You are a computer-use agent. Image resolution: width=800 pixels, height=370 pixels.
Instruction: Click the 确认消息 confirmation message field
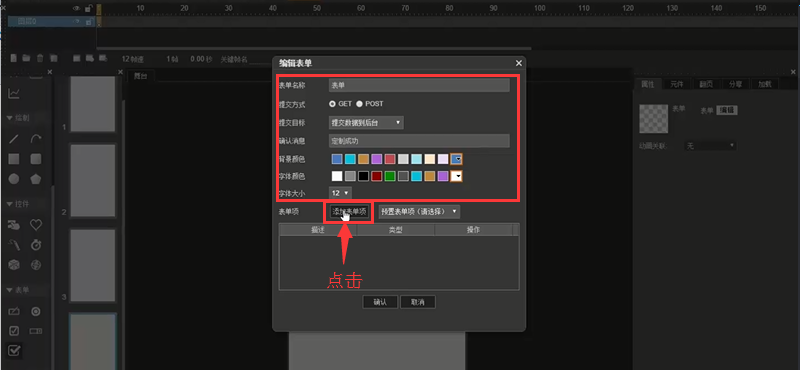coord(419,140)
